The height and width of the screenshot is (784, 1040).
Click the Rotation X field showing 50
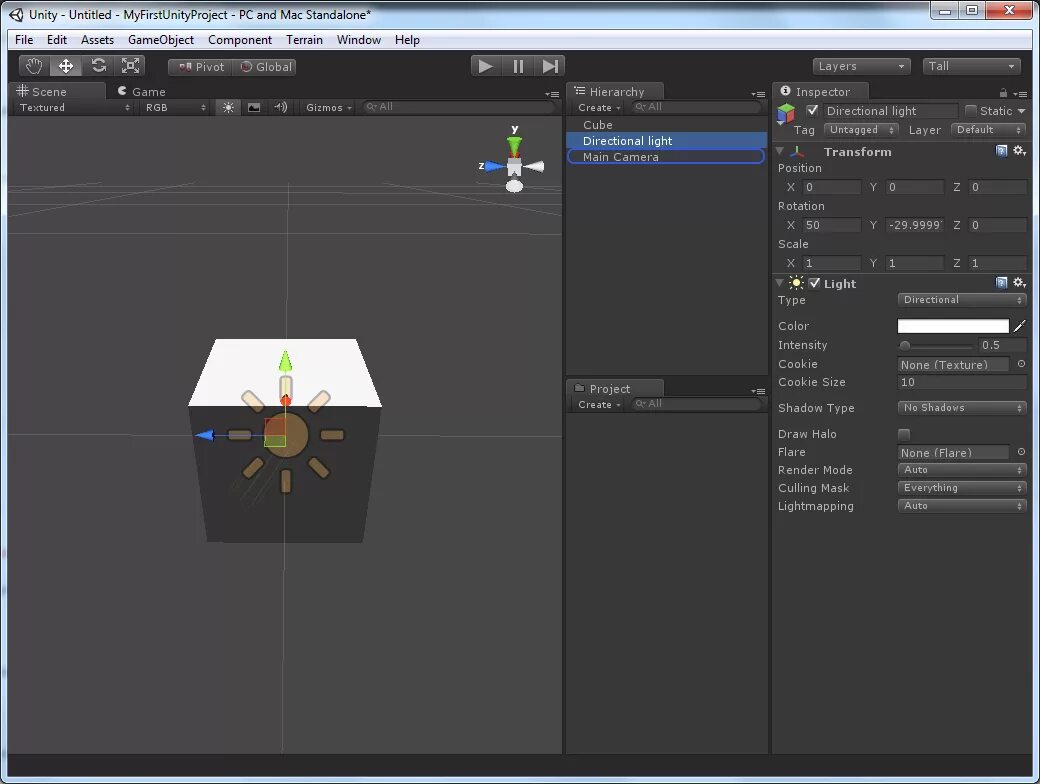click(832, 226)
